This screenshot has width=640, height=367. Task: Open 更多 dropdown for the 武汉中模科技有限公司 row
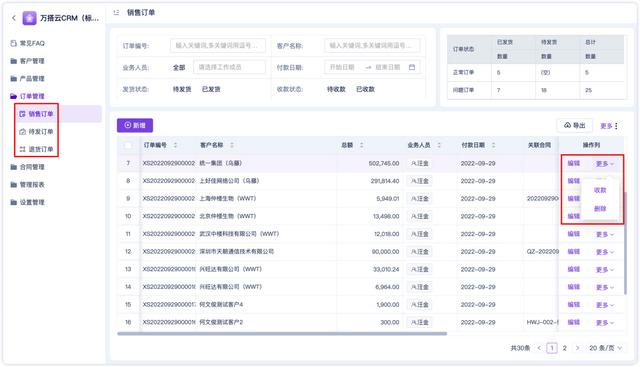coord(604,234)
